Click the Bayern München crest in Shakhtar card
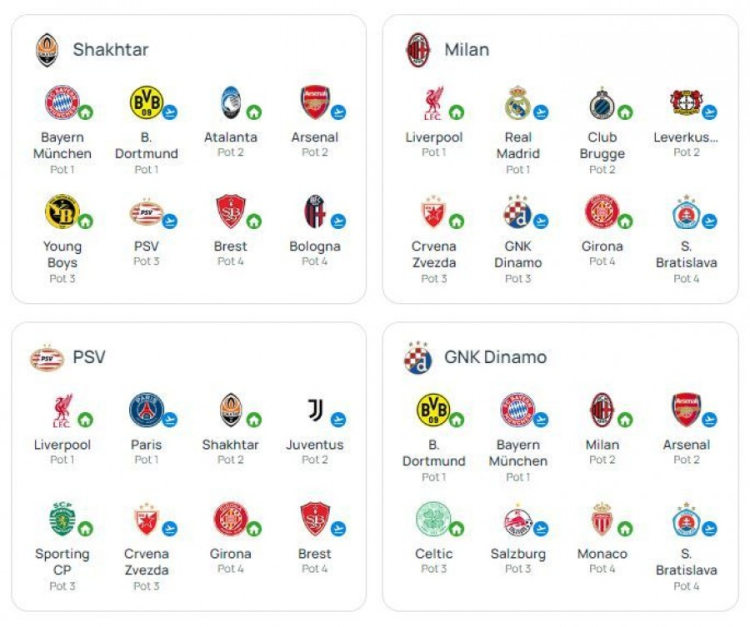The height and width of the screenshot is (627, 750). (x=59, y=102)
